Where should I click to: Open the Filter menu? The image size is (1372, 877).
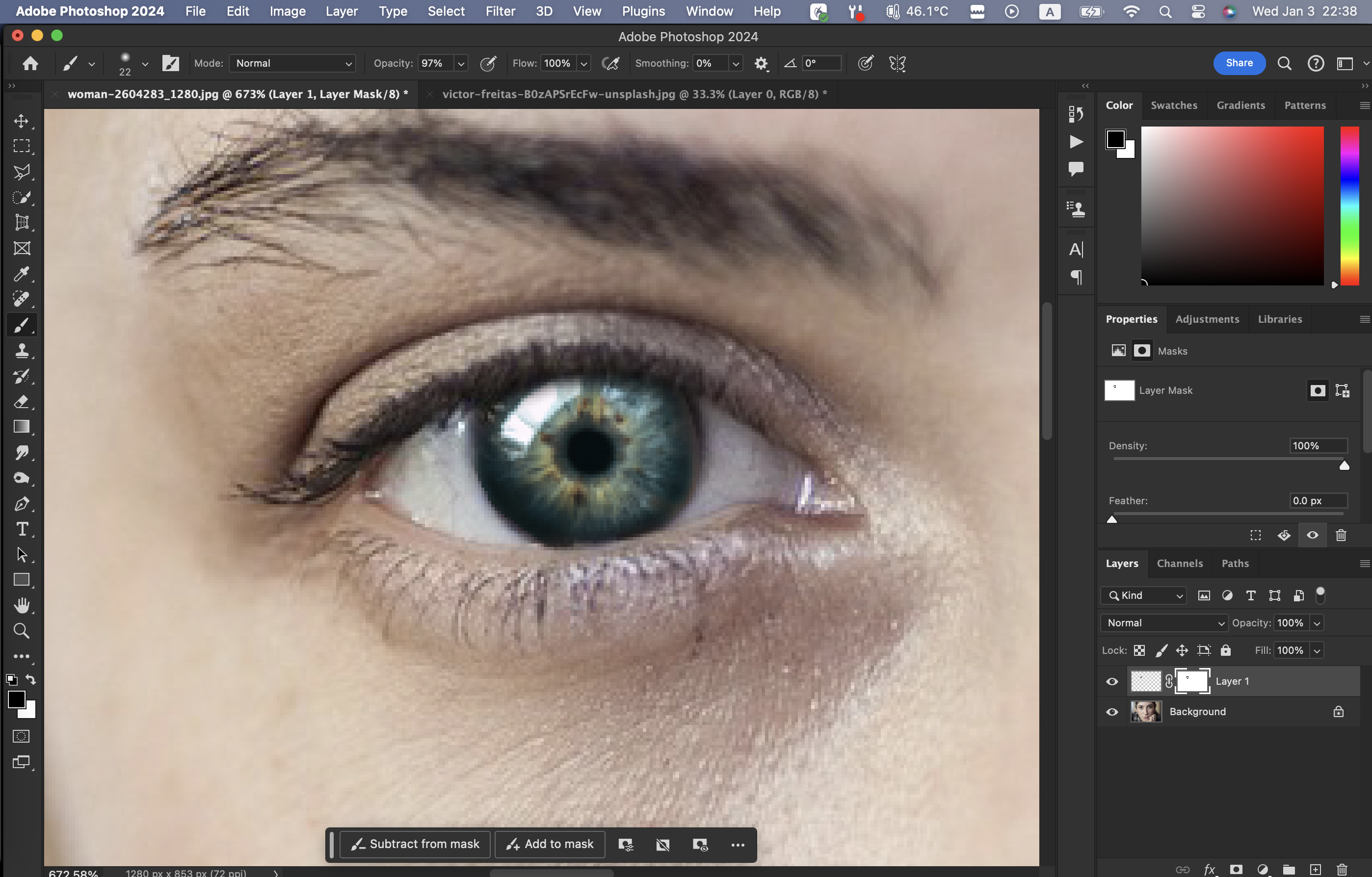[x=500, y=11]
